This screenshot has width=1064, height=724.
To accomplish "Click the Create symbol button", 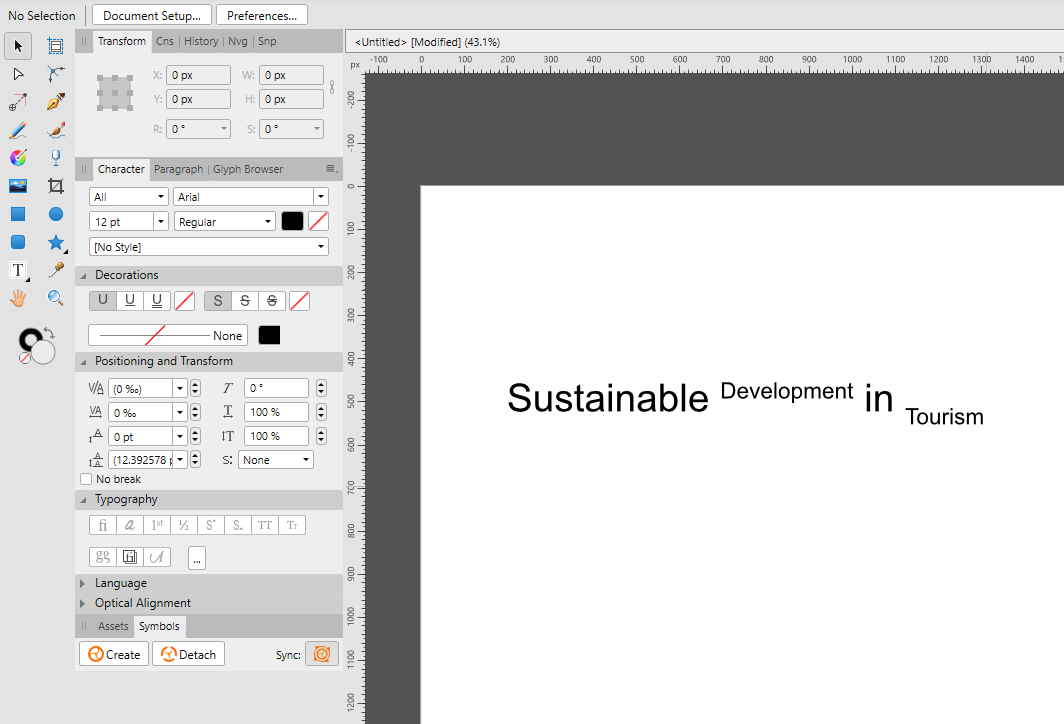I will tap(114, 654).
